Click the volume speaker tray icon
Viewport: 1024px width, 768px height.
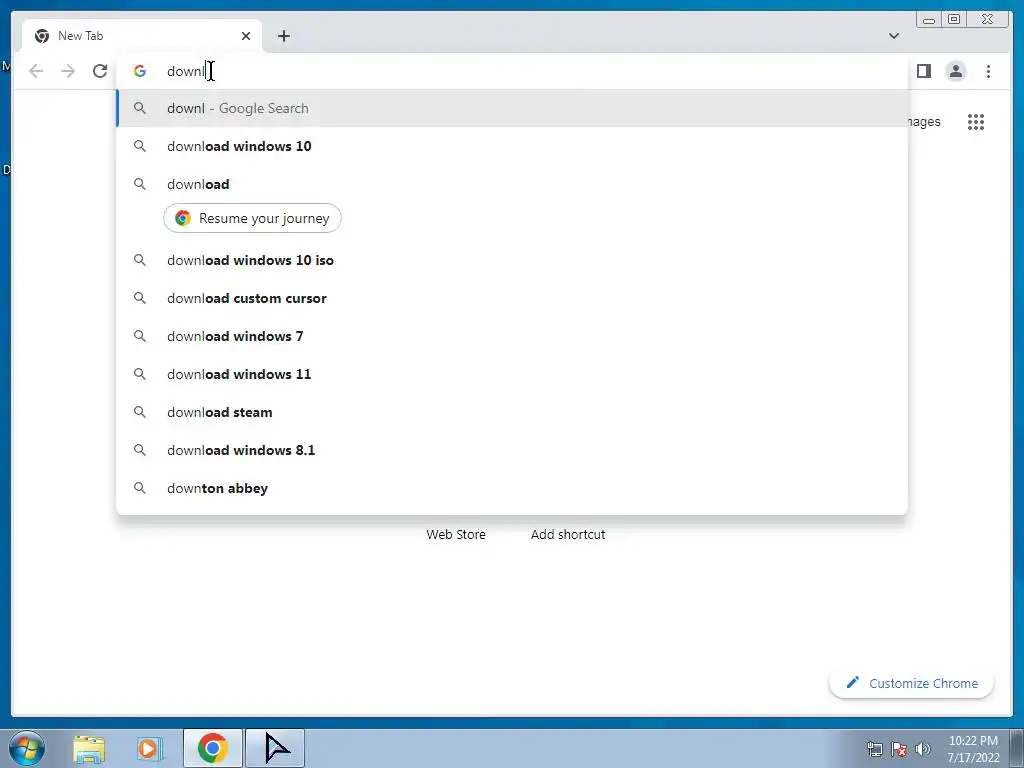[923, 749]
